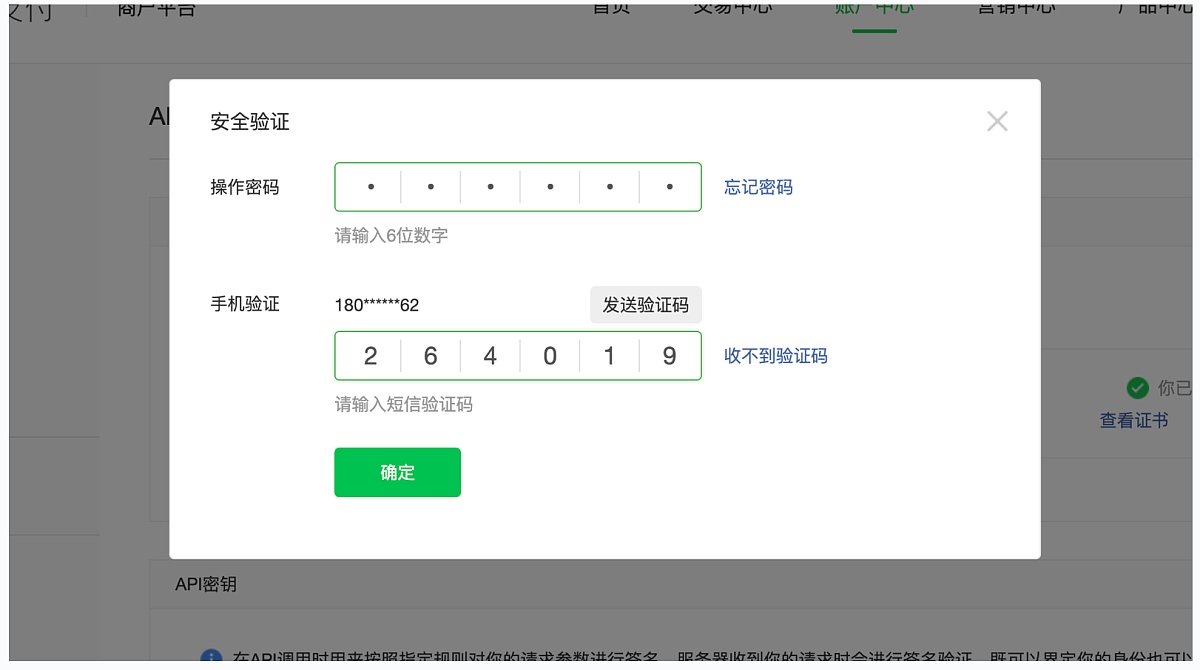The height and width of the screenshot is (670, 1200).
Task: Select the SMS code digit 2 box
Action: pos(370,356)
